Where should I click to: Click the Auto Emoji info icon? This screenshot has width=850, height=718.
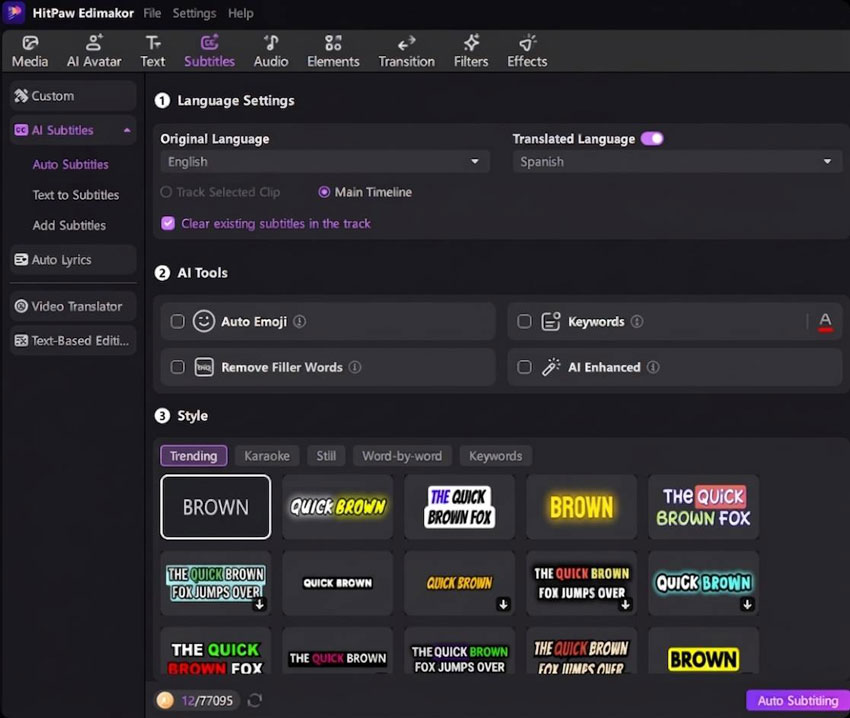pyautogui.click(x=300, y=322)
